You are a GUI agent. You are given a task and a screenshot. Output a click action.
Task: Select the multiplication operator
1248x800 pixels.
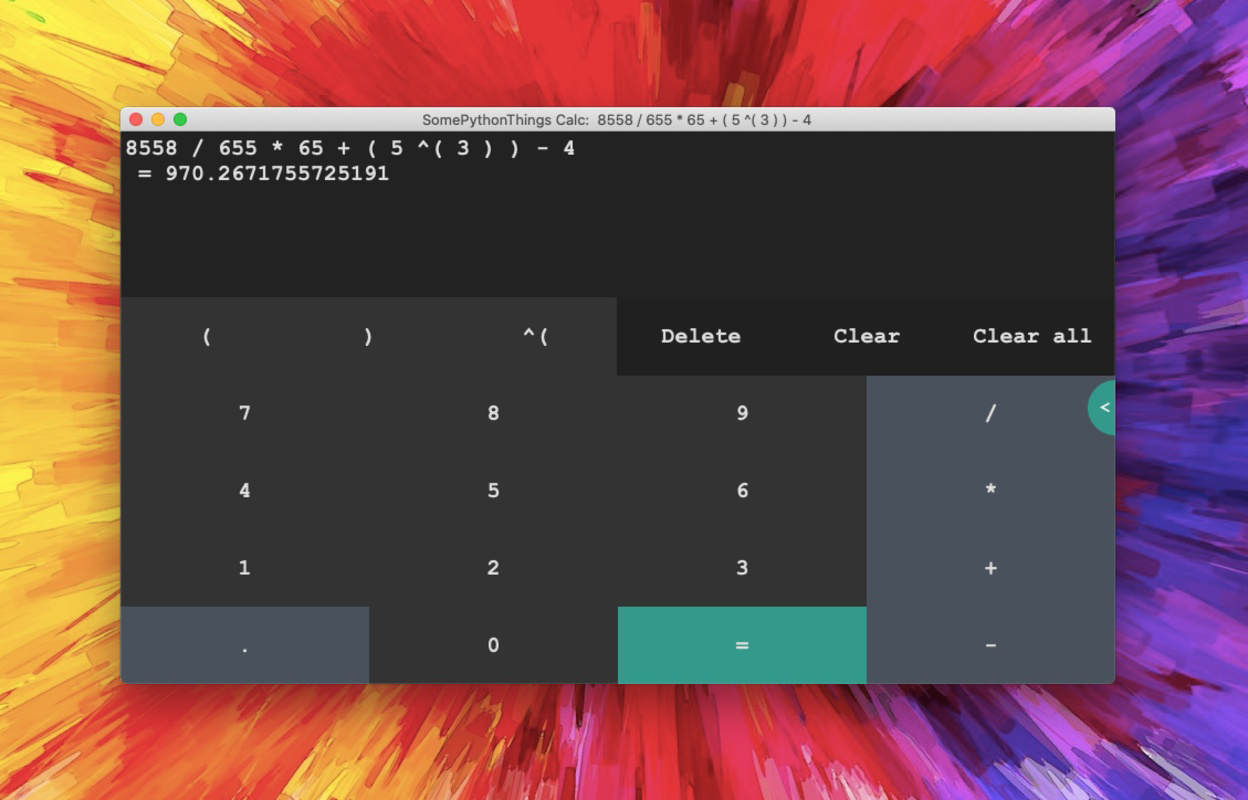coord(990,491)
